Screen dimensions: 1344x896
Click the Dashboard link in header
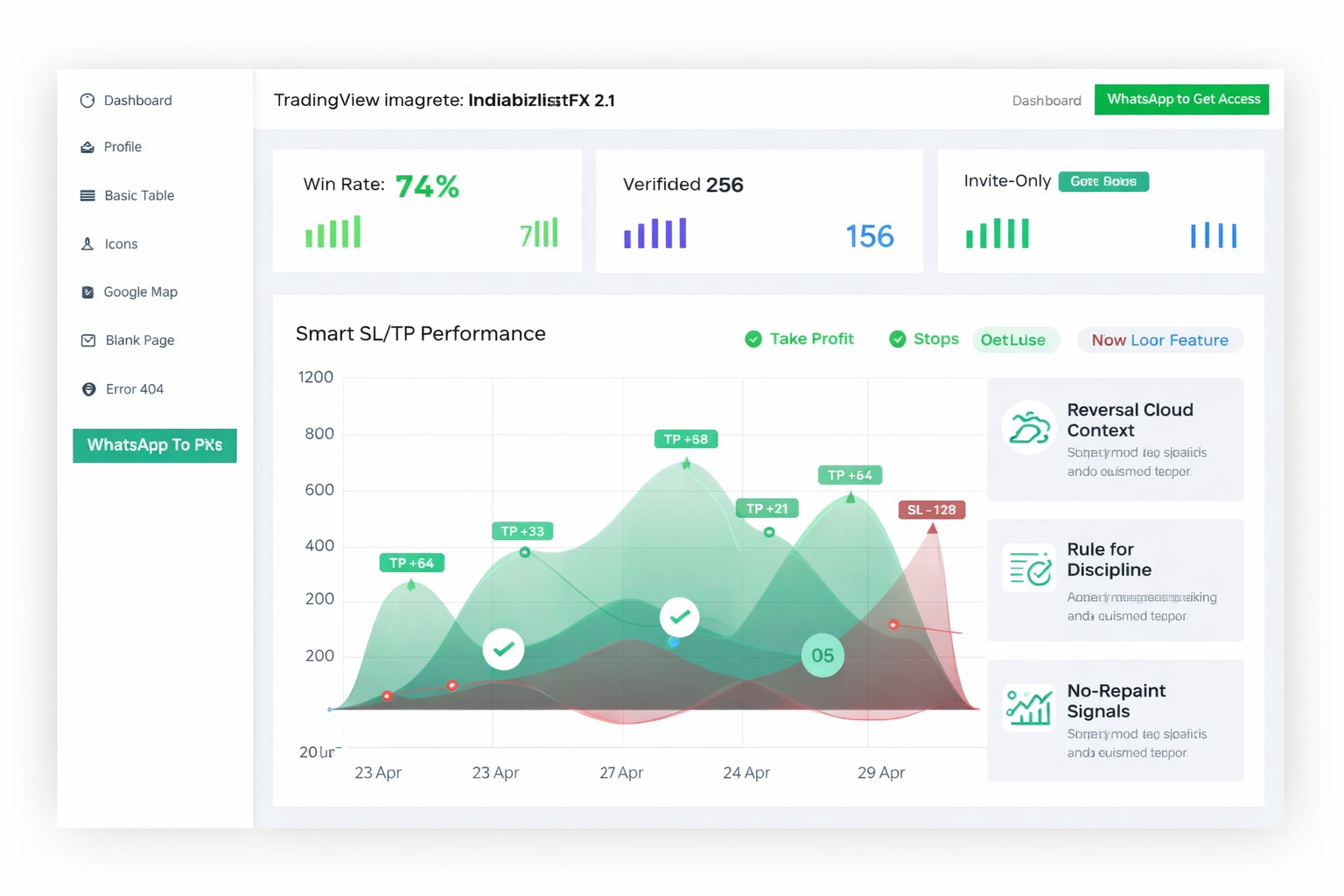coord(1046,101)
